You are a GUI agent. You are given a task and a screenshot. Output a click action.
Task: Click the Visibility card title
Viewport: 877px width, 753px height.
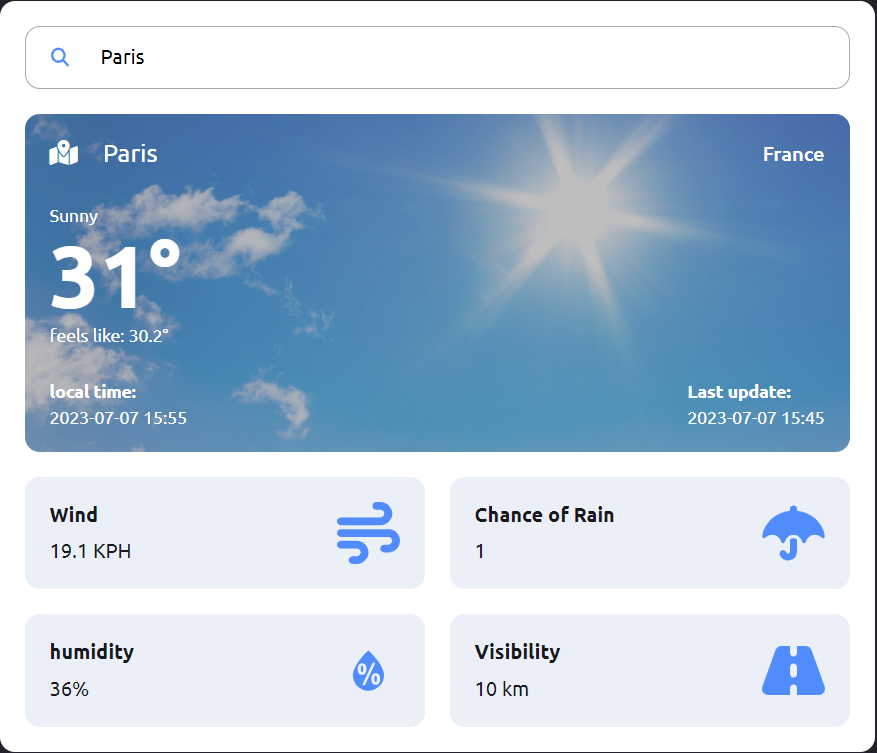(517, 652)
